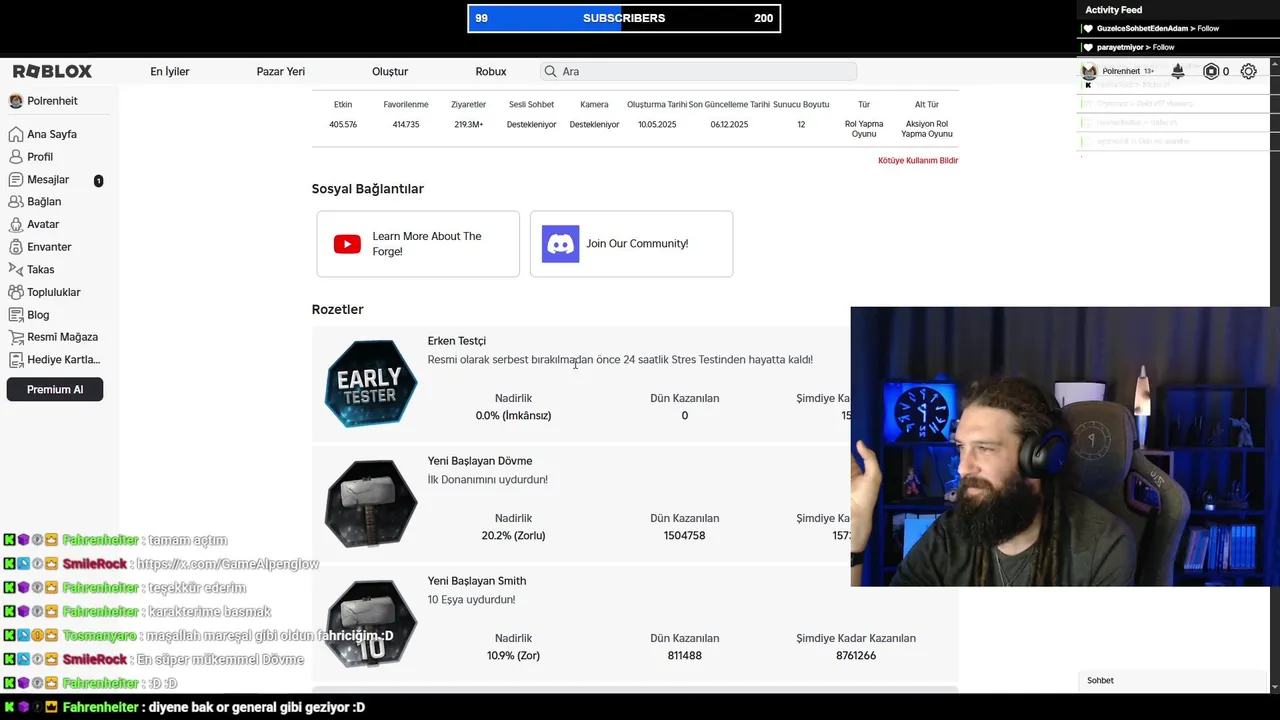This screenshot has width=1280, height=720.
Task: Click the Ziyaretler value 219.3M+
Action: (469, 125)
